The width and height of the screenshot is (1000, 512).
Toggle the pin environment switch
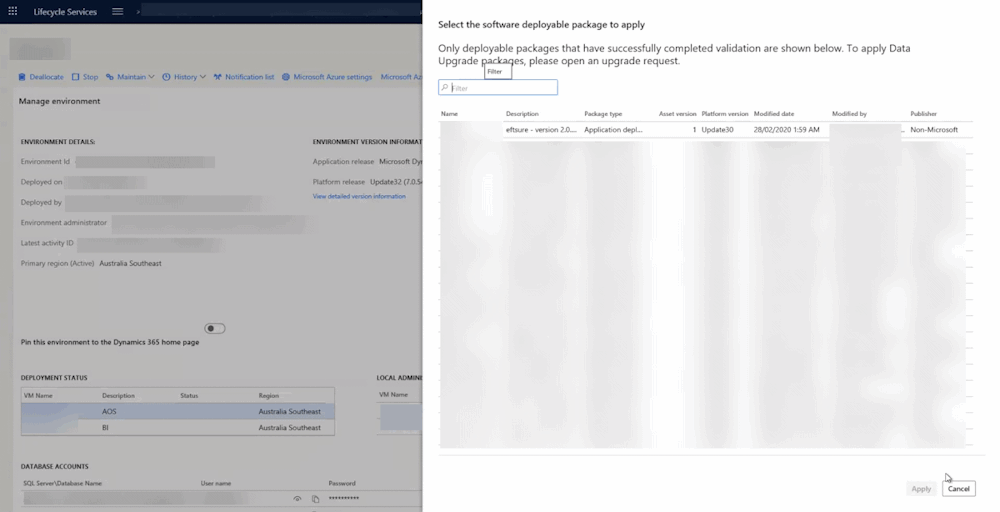click(215, 328)
